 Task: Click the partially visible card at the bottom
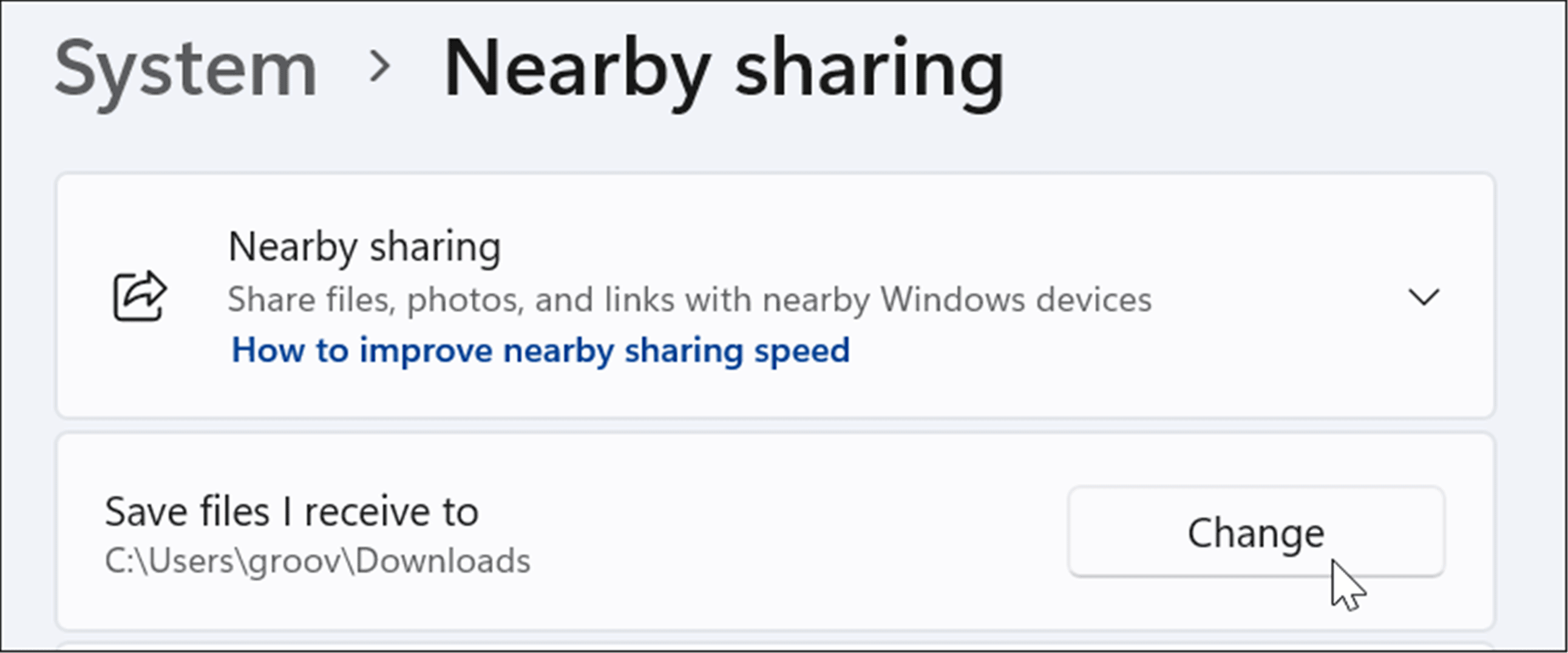(775, 646)
